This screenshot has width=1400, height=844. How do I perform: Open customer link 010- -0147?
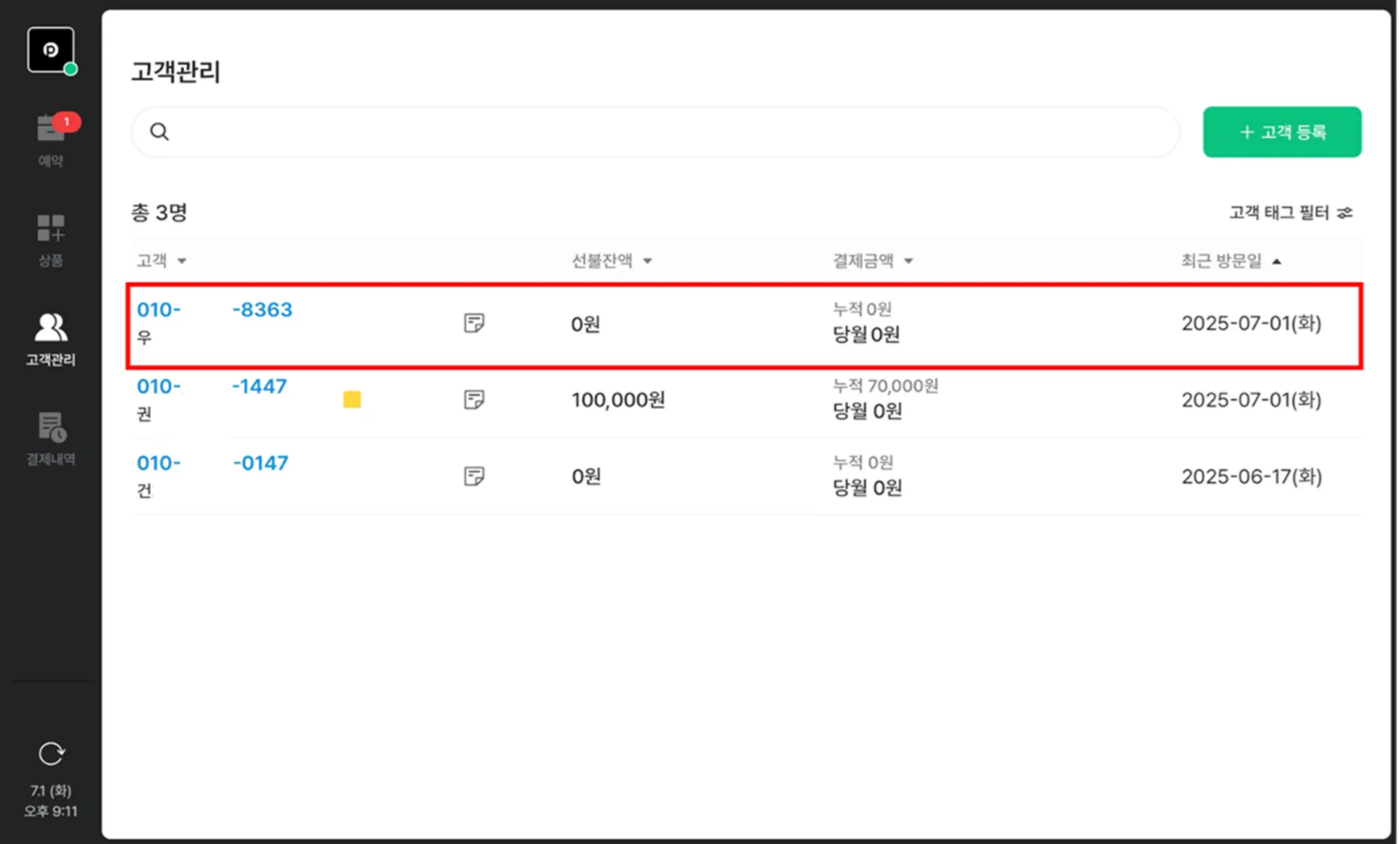coord(212,463)
